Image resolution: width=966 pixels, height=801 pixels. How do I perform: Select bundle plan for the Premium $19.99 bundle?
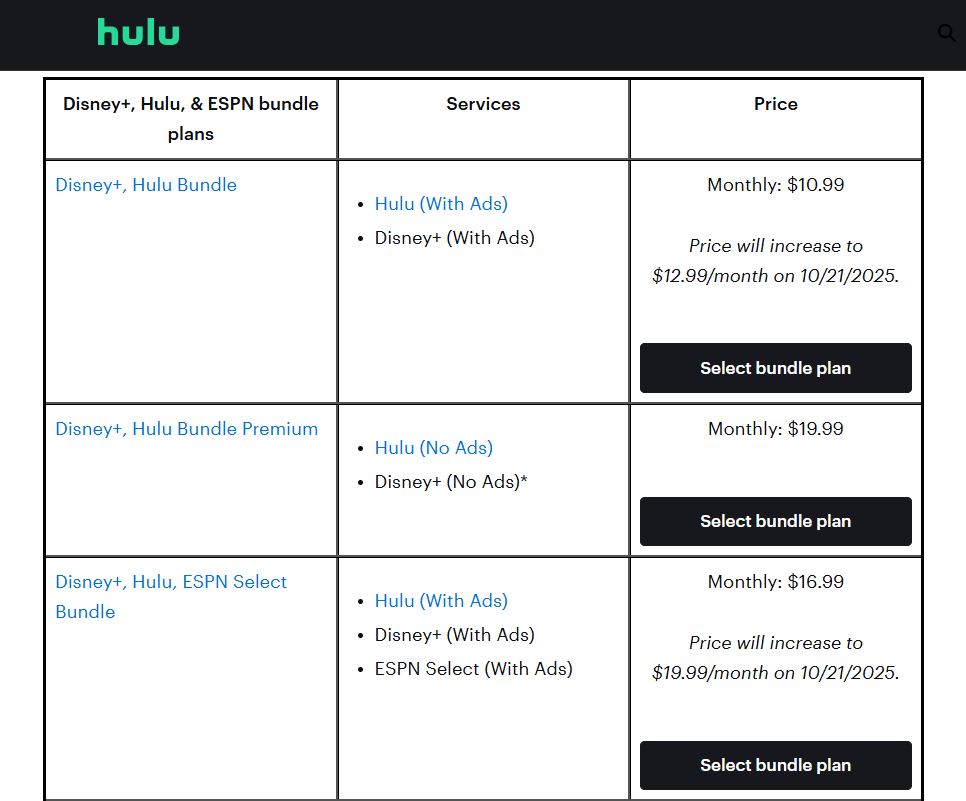pyautogui.click(x=775, y=521)
